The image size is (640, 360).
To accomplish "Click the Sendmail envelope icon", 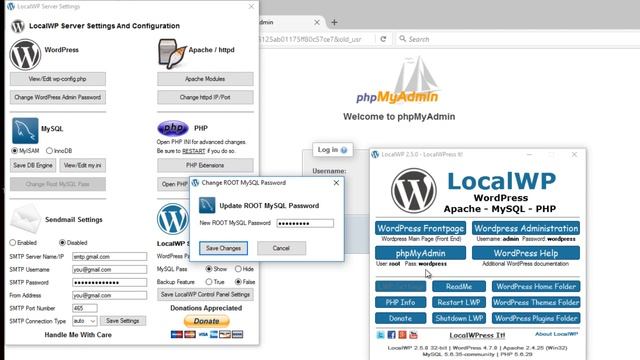I will point(25,219).
